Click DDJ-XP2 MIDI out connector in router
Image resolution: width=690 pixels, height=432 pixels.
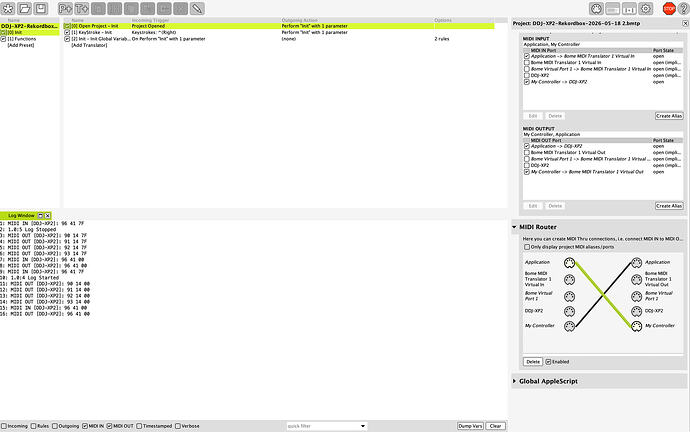[636, 311]
